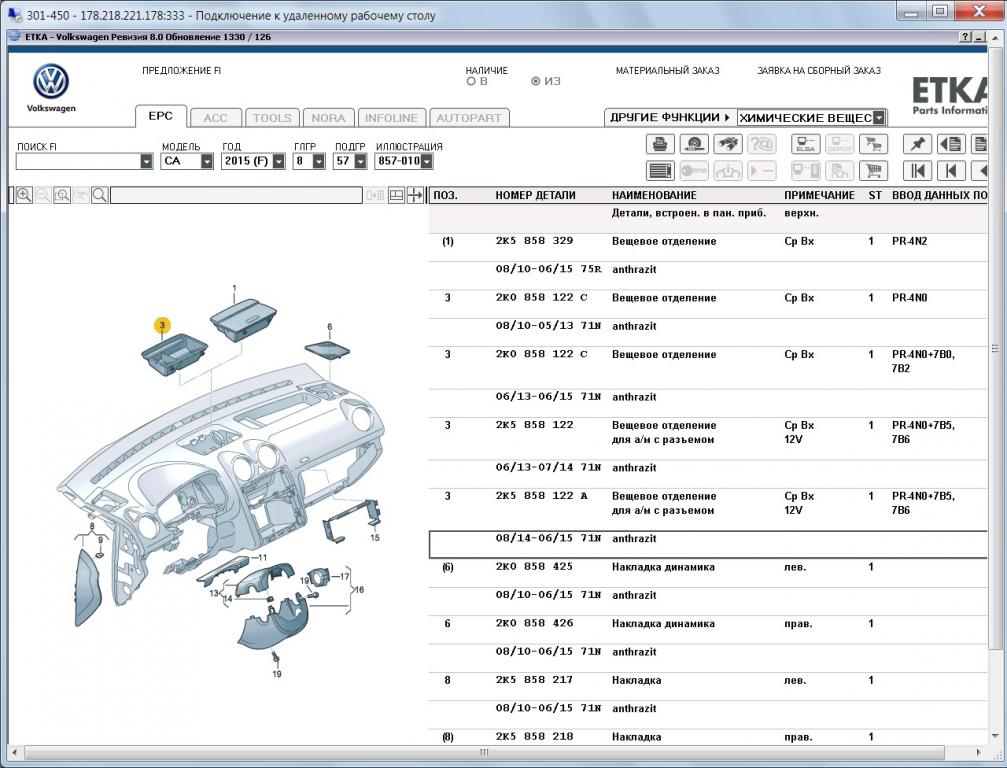Select the 'В' availability radio button

click(471, 82)
